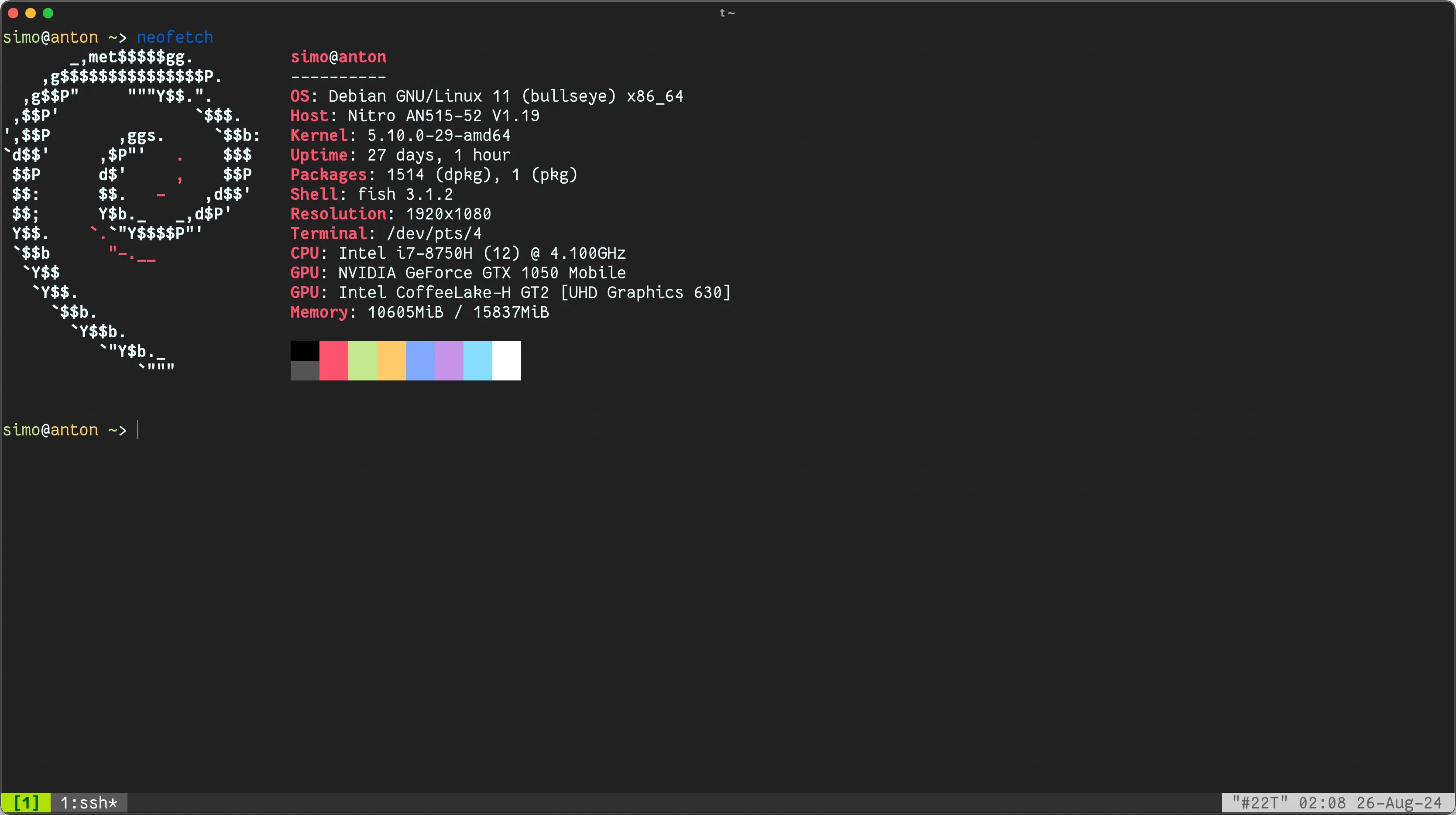
Task: Select the tmux window tab 1:ssh*
Action: [89, 803]
